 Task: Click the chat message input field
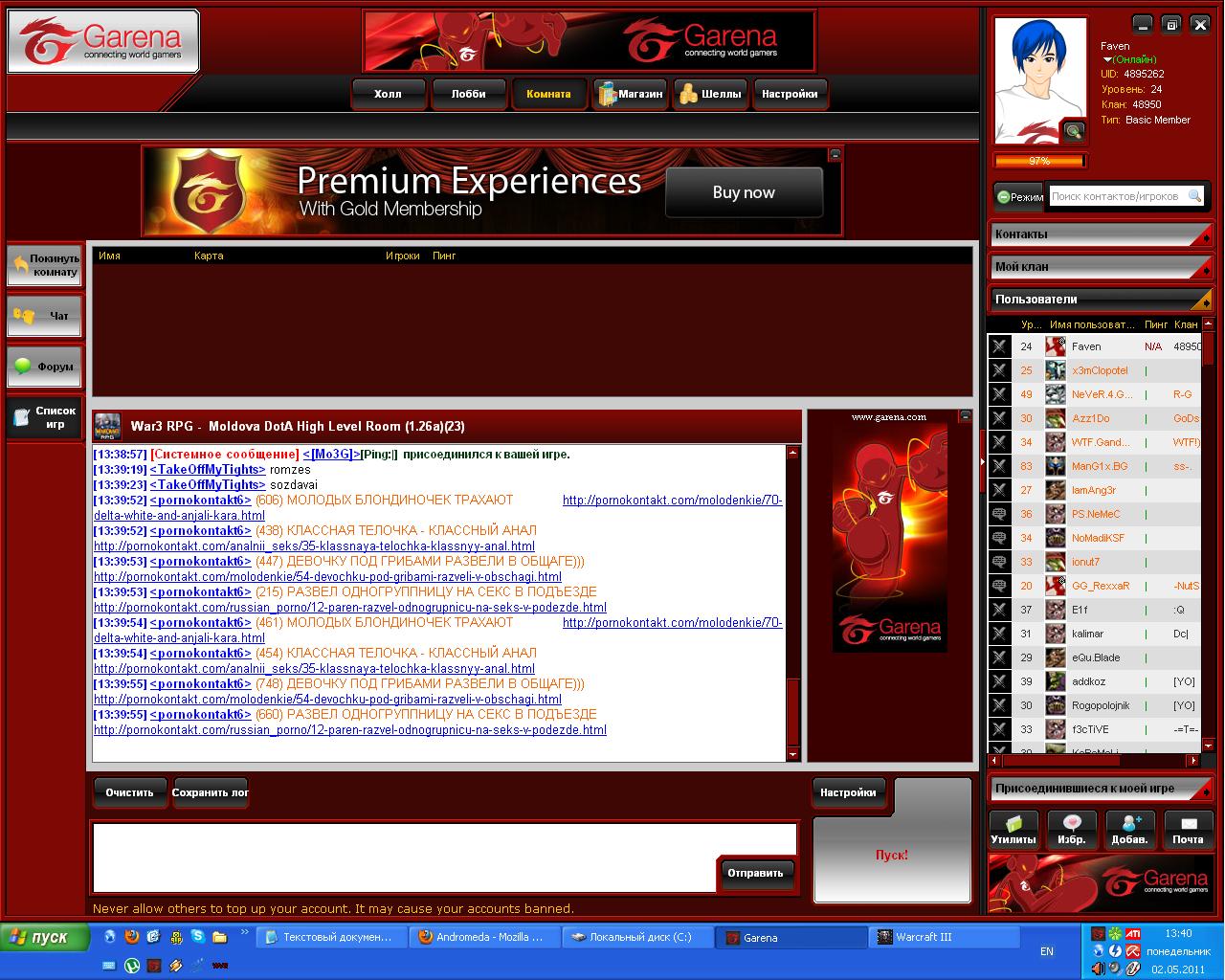point(404,857)
